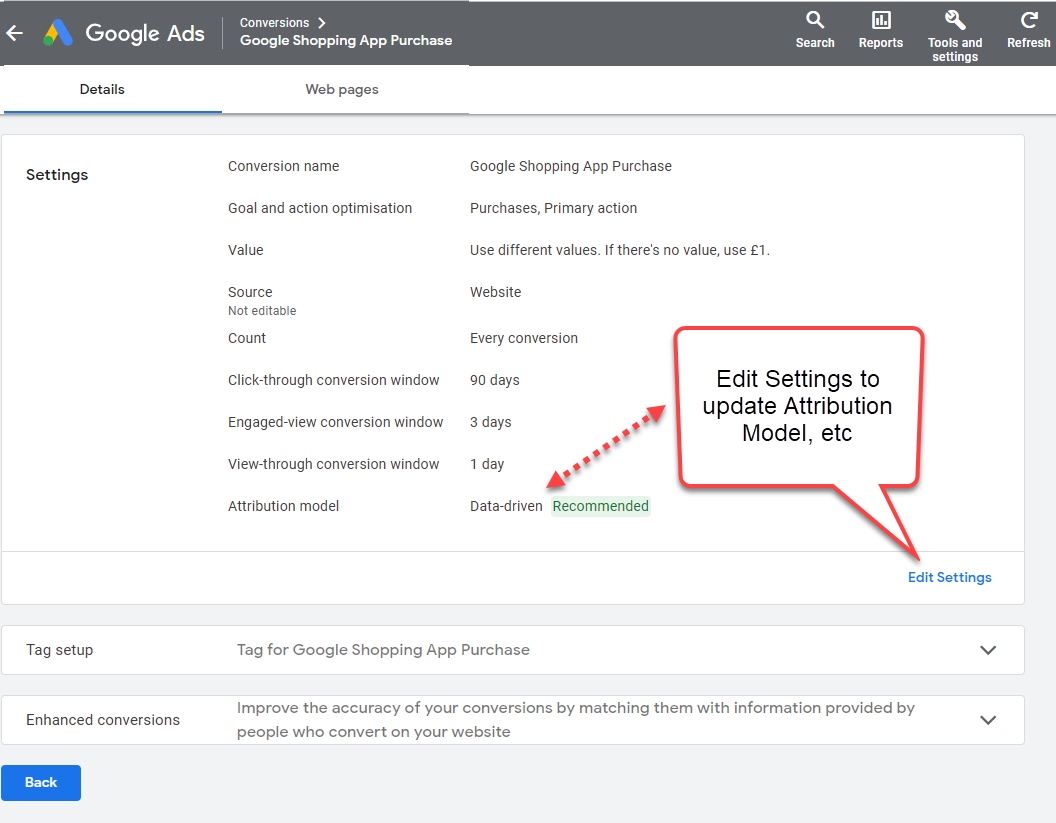This screenshot has width=1056, height=823.
Task: Click the Engaged-view conversion window label
Action: [335, 422]
